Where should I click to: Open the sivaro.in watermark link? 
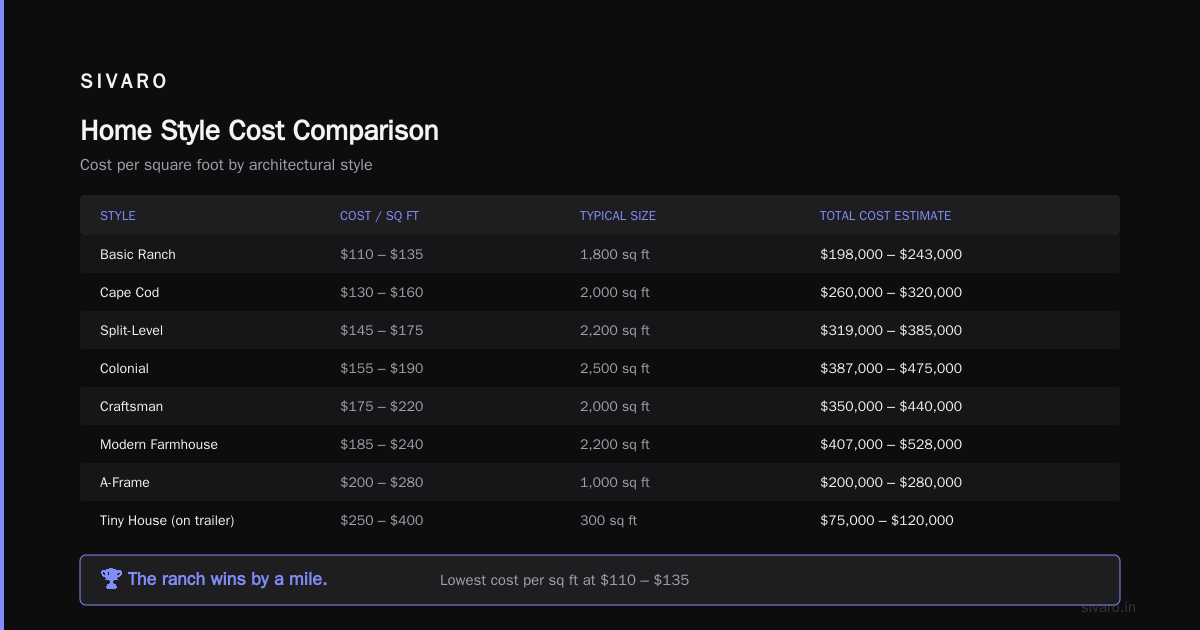click(1109, 607)
